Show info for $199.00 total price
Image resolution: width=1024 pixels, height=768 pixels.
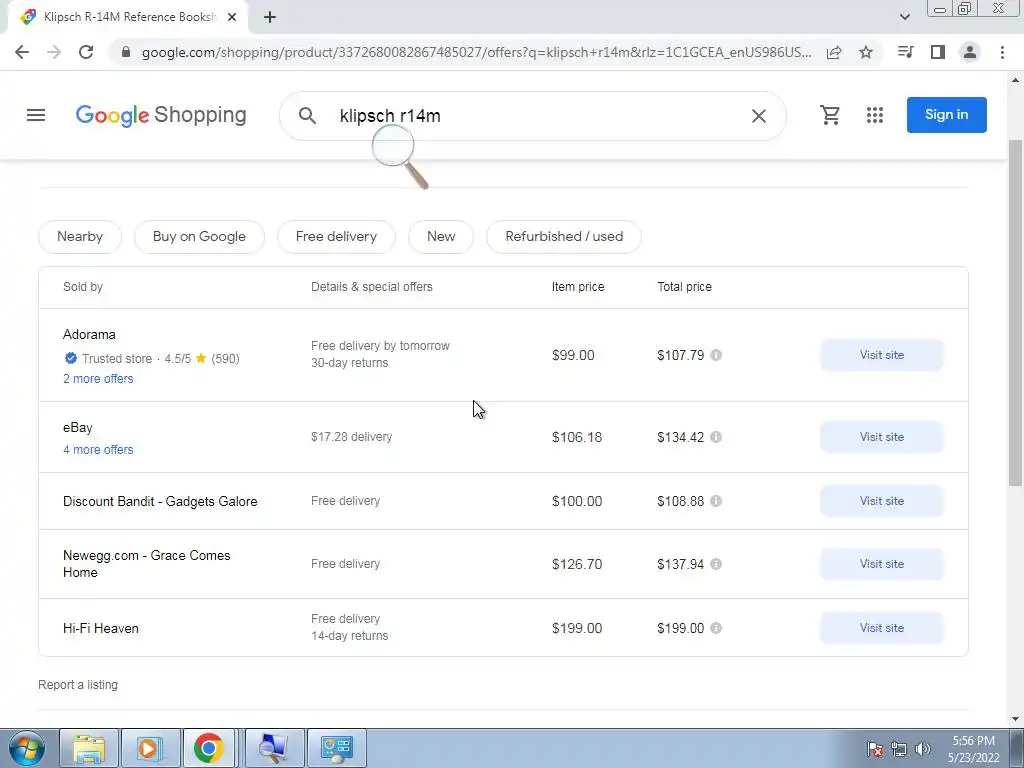tap(716, 628)
